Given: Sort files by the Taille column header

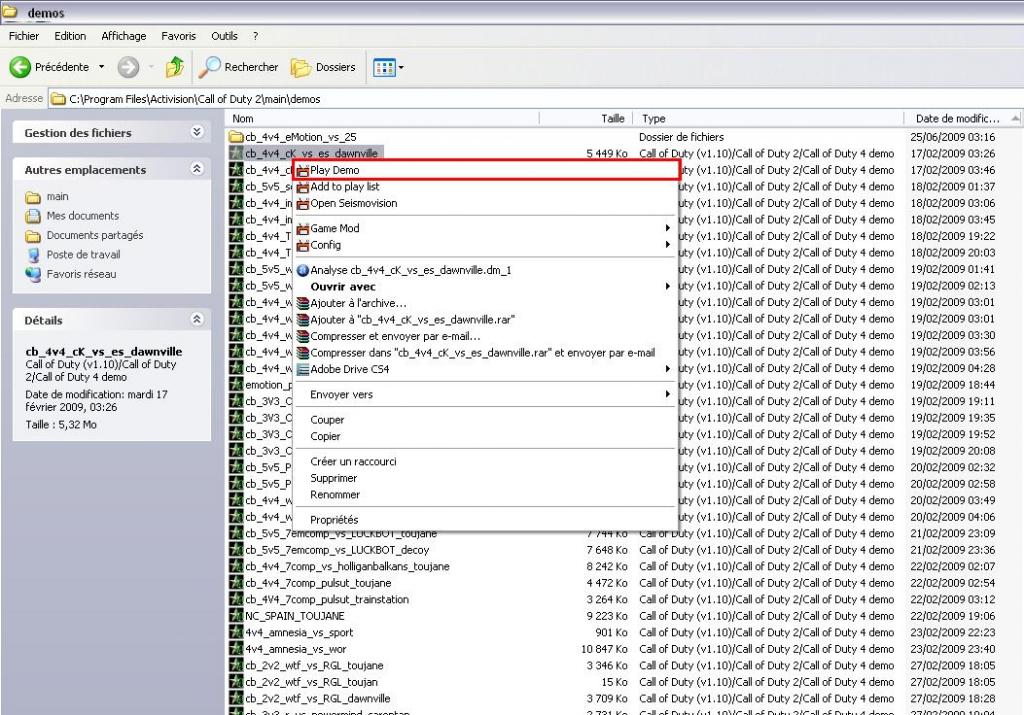Looking at the screenshot, I should click(586, 119).
